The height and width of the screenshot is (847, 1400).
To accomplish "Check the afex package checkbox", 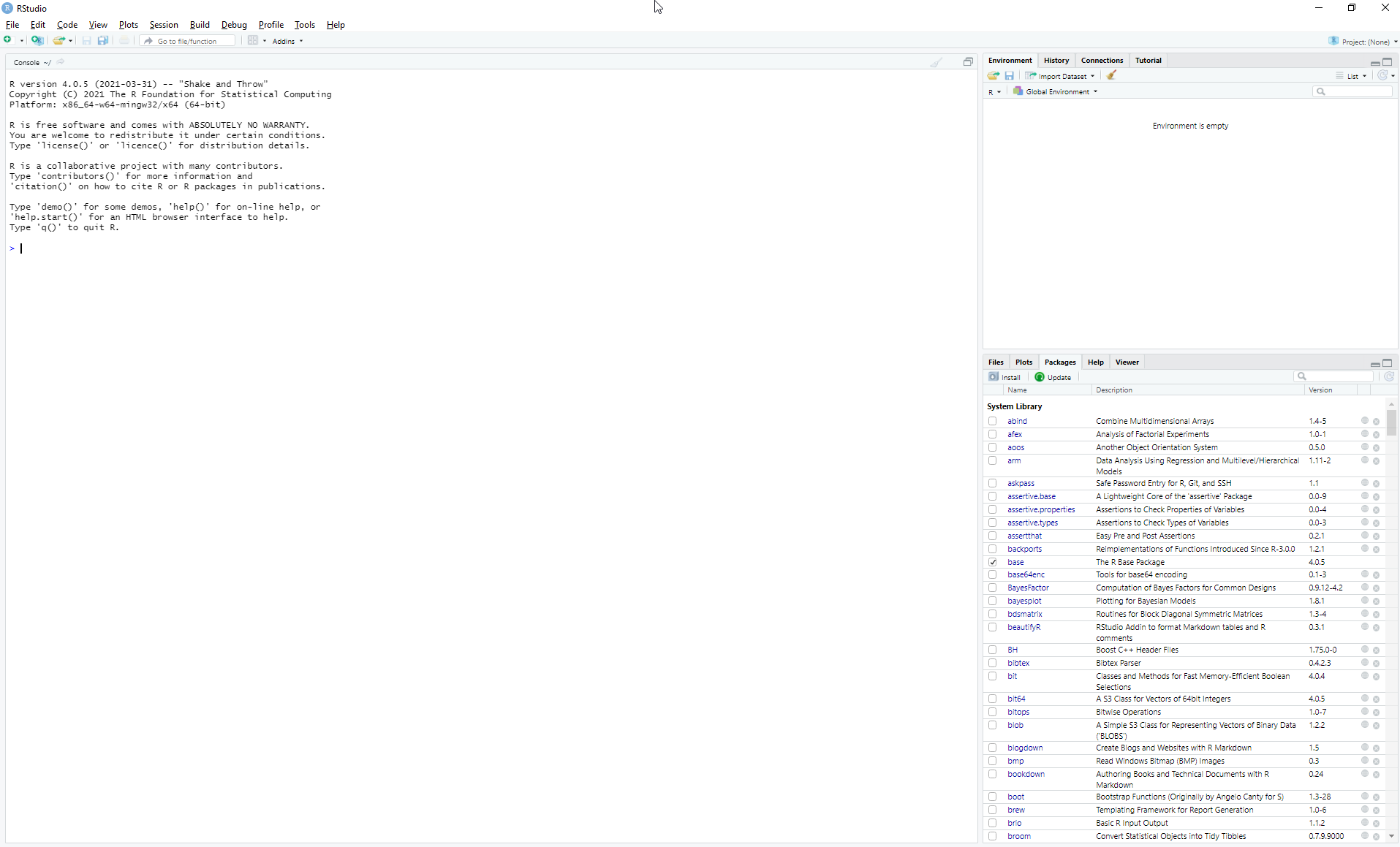I will (992, 434).
